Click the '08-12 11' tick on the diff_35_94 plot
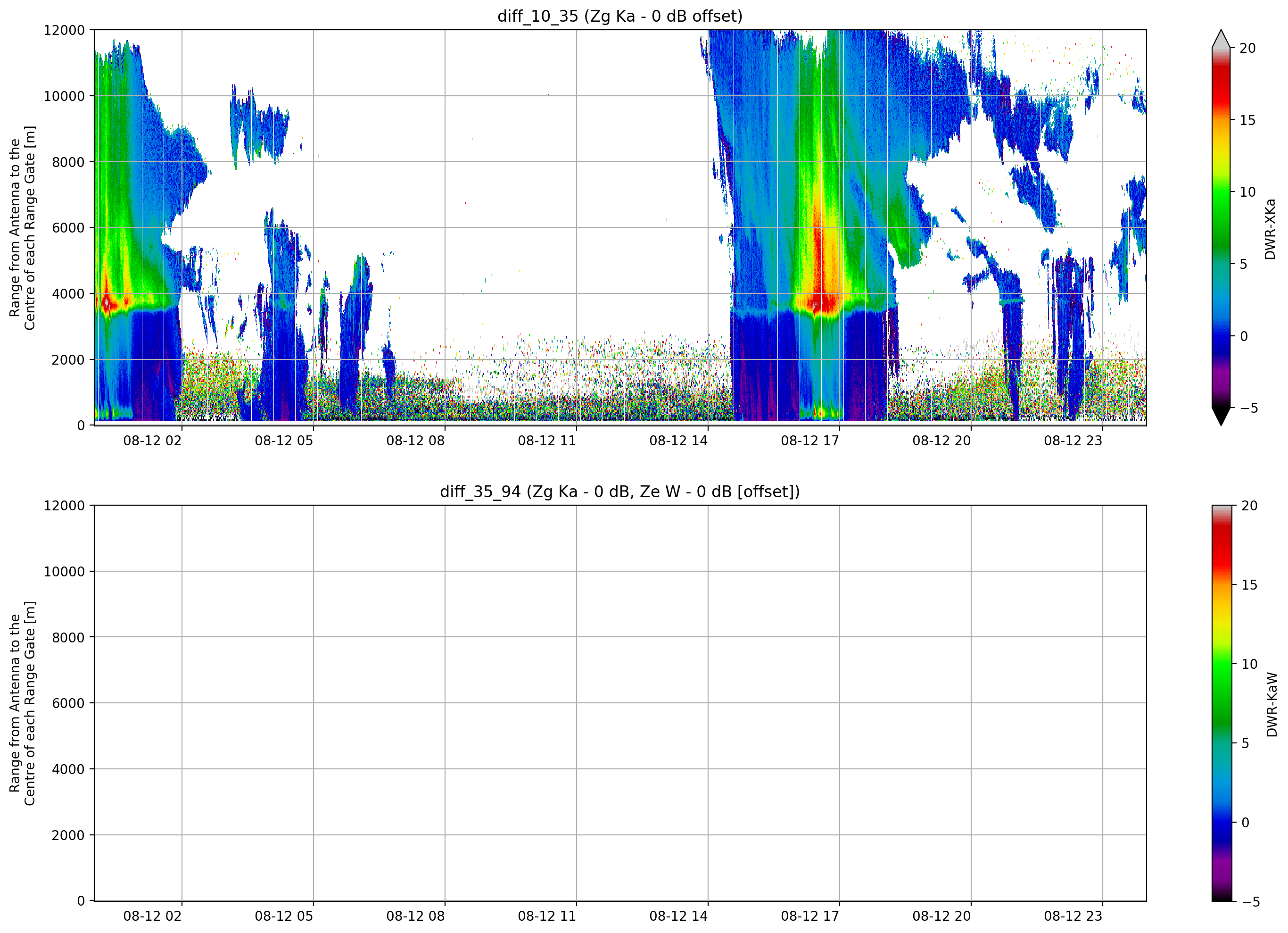The width and height of the screenshot is (1288, 933). click(547, 916)
